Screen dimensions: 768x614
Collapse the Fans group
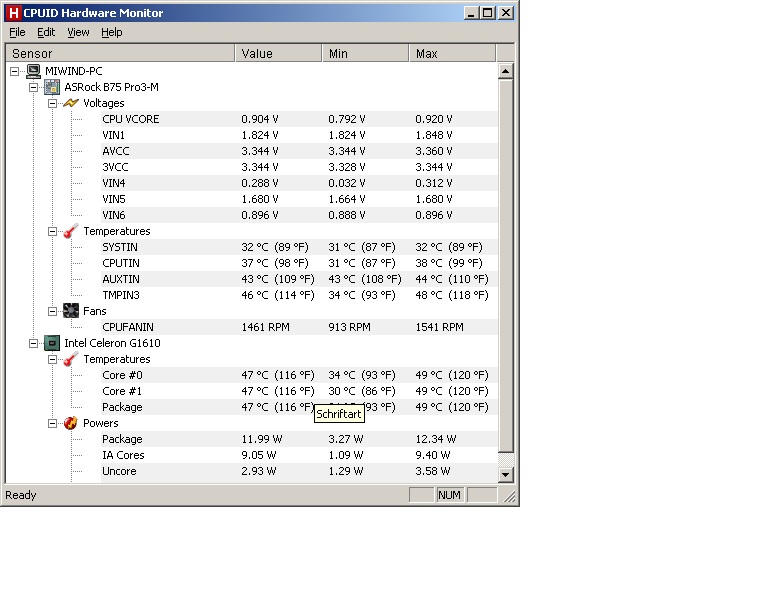coord(52,311)
